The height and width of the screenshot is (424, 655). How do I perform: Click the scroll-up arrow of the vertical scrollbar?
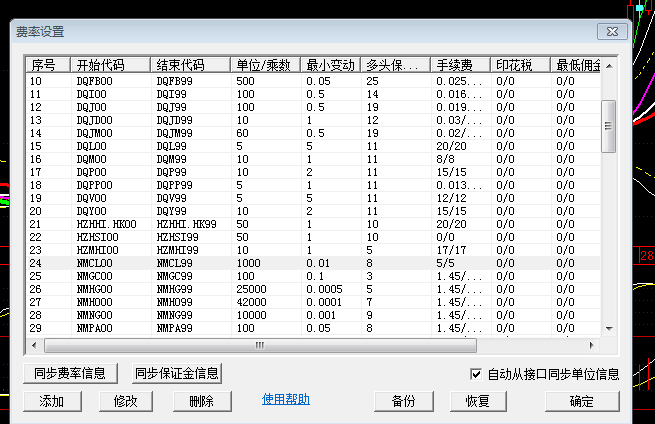point(609,66)
